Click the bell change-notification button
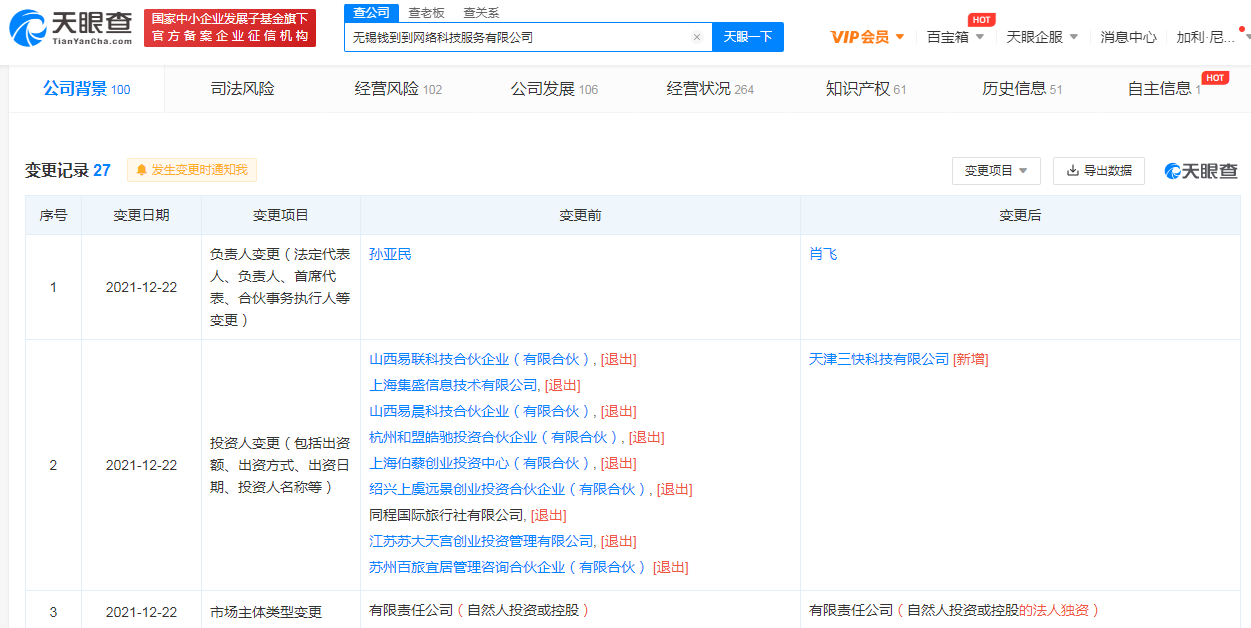1251x628 pixels. [x=192, y=170]
